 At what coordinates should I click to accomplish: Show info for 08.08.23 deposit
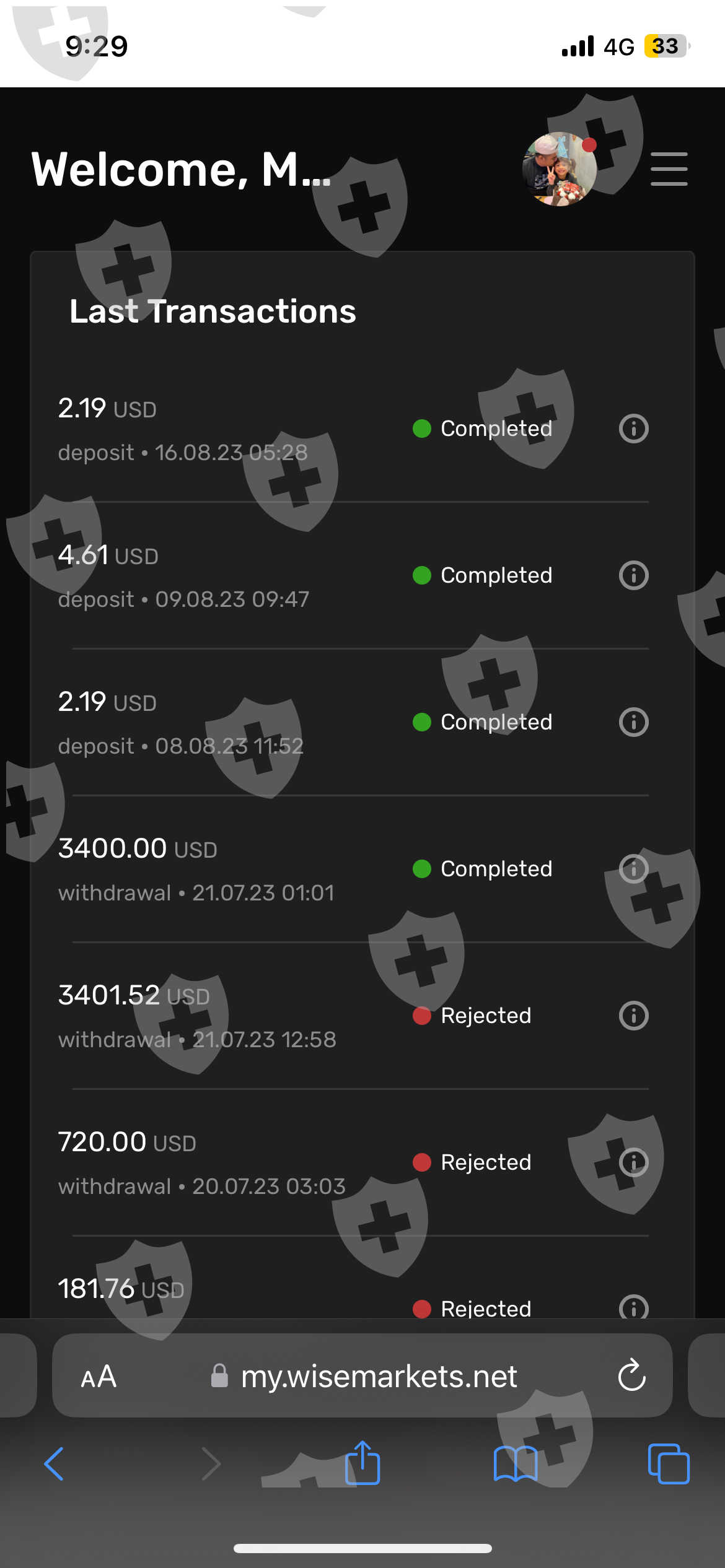click(633, 722)
